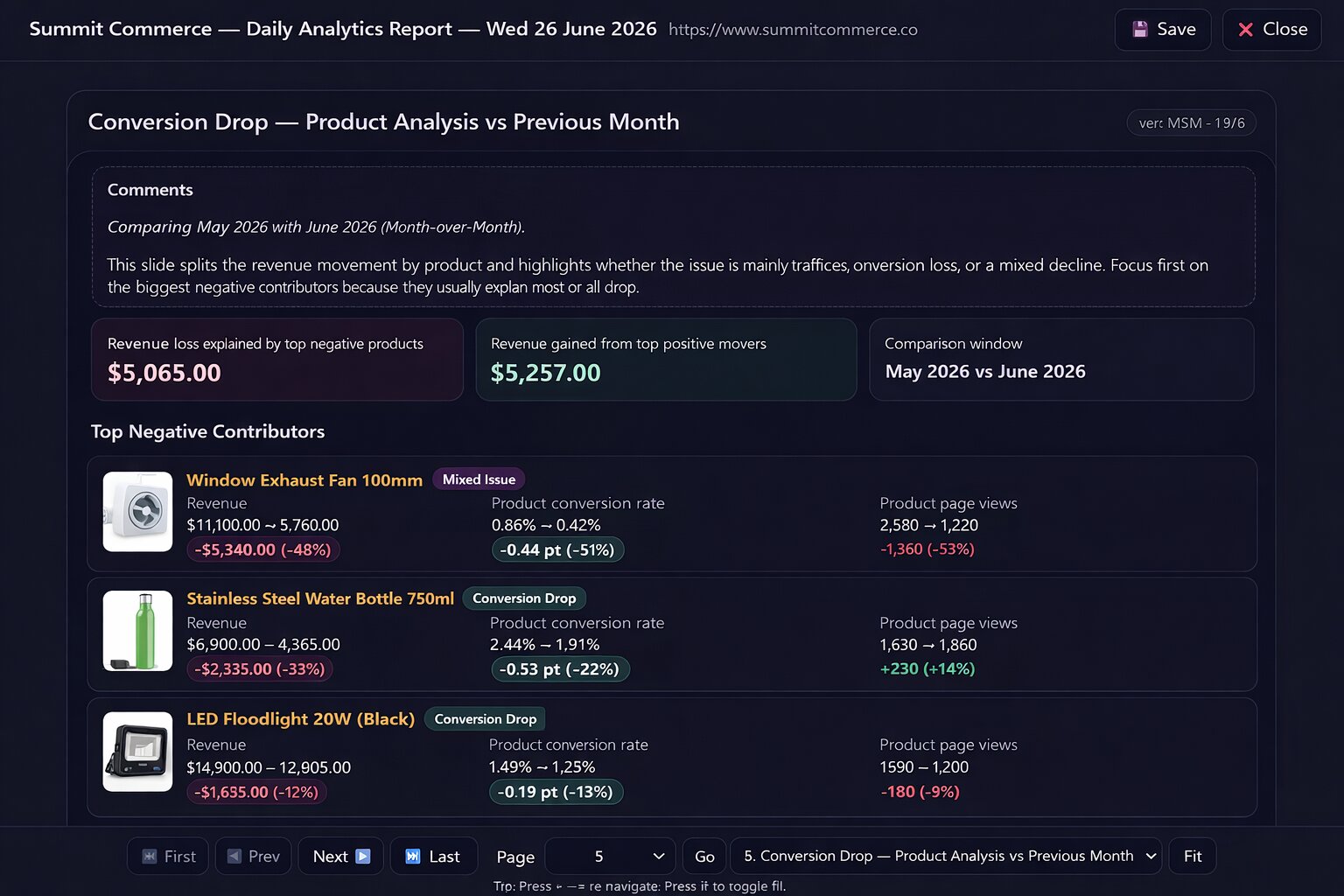Click the 2.44% to 1,91% conversion figures

click(545, 645)
